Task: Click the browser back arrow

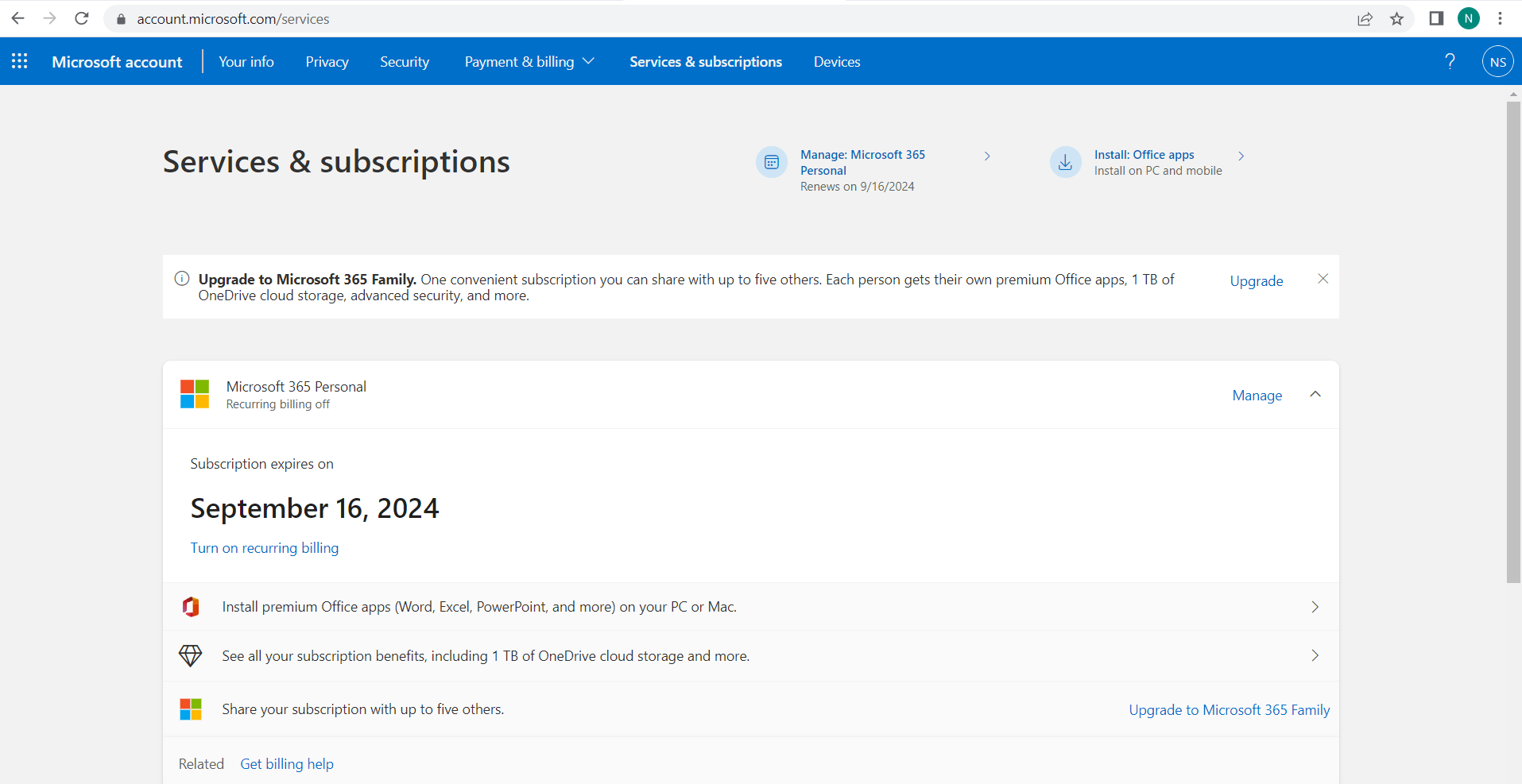Action: (17, 18)
